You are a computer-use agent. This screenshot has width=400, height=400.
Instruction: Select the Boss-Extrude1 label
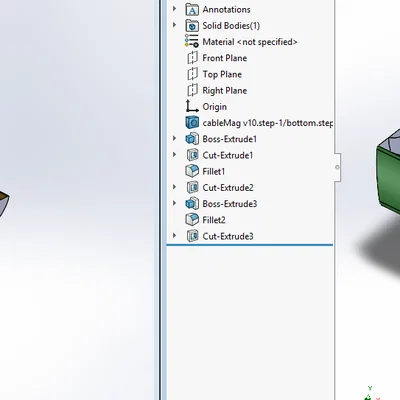230,139
